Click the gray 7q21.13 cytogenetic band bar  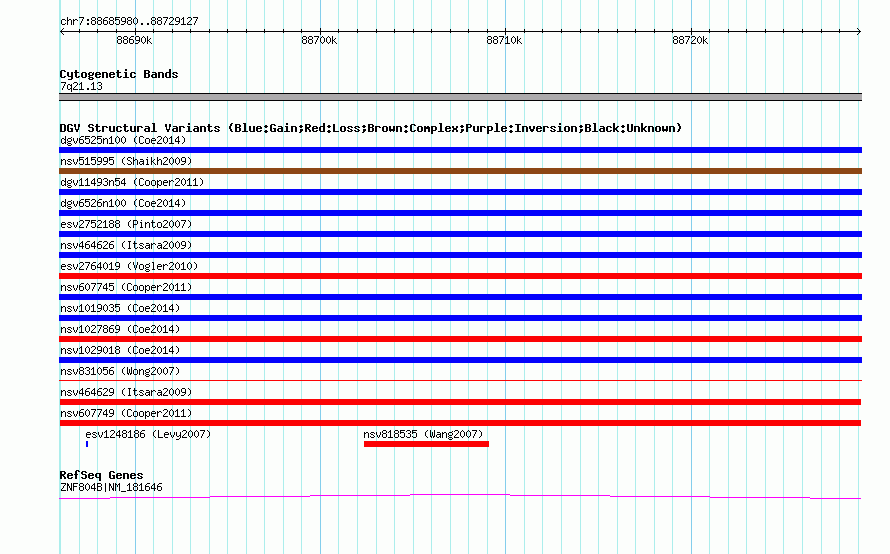460,97
